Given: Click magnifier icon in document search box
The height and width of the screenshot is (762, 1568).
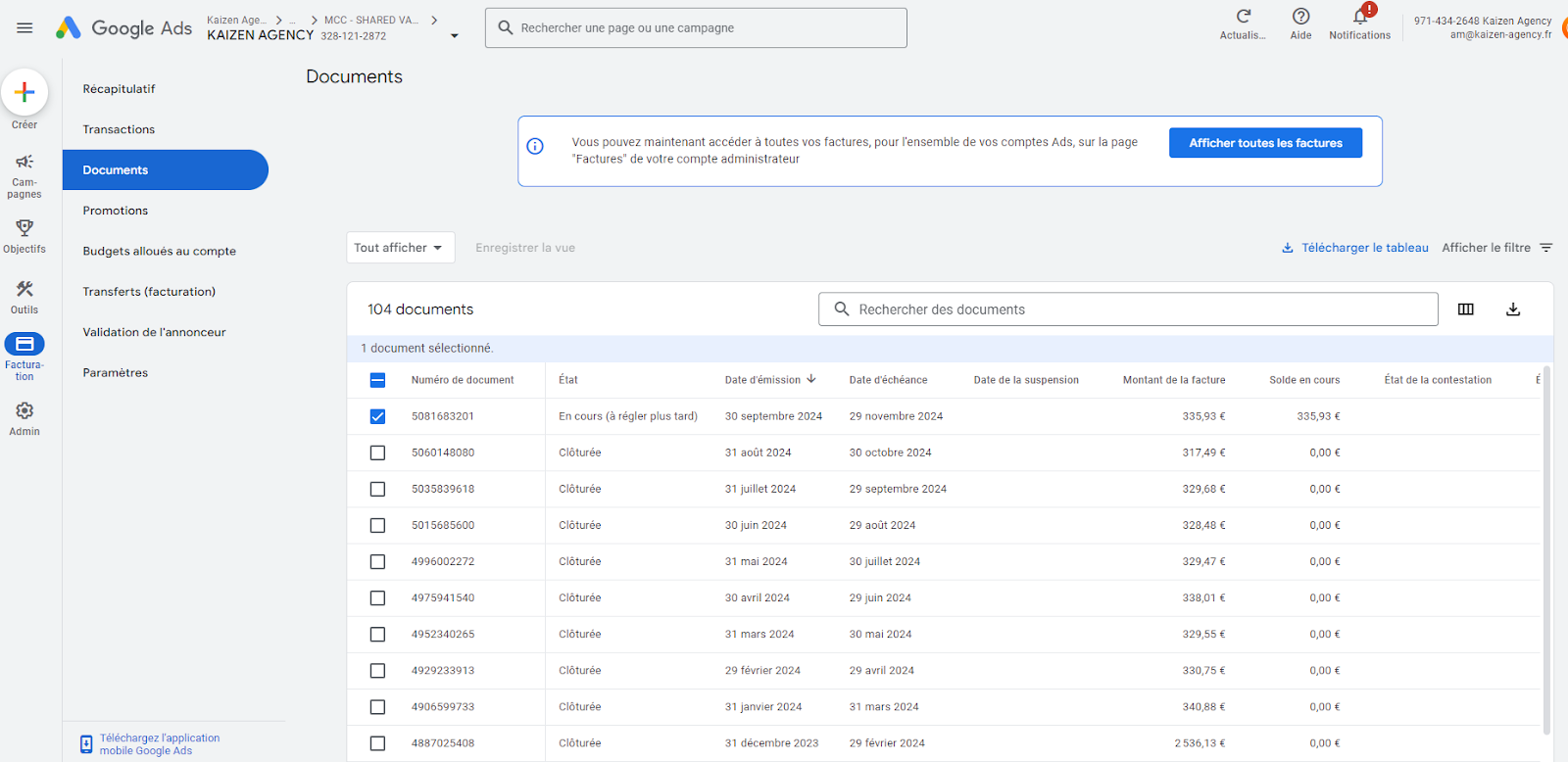Looking at the screenshot, I should click(x=842, y=310).
